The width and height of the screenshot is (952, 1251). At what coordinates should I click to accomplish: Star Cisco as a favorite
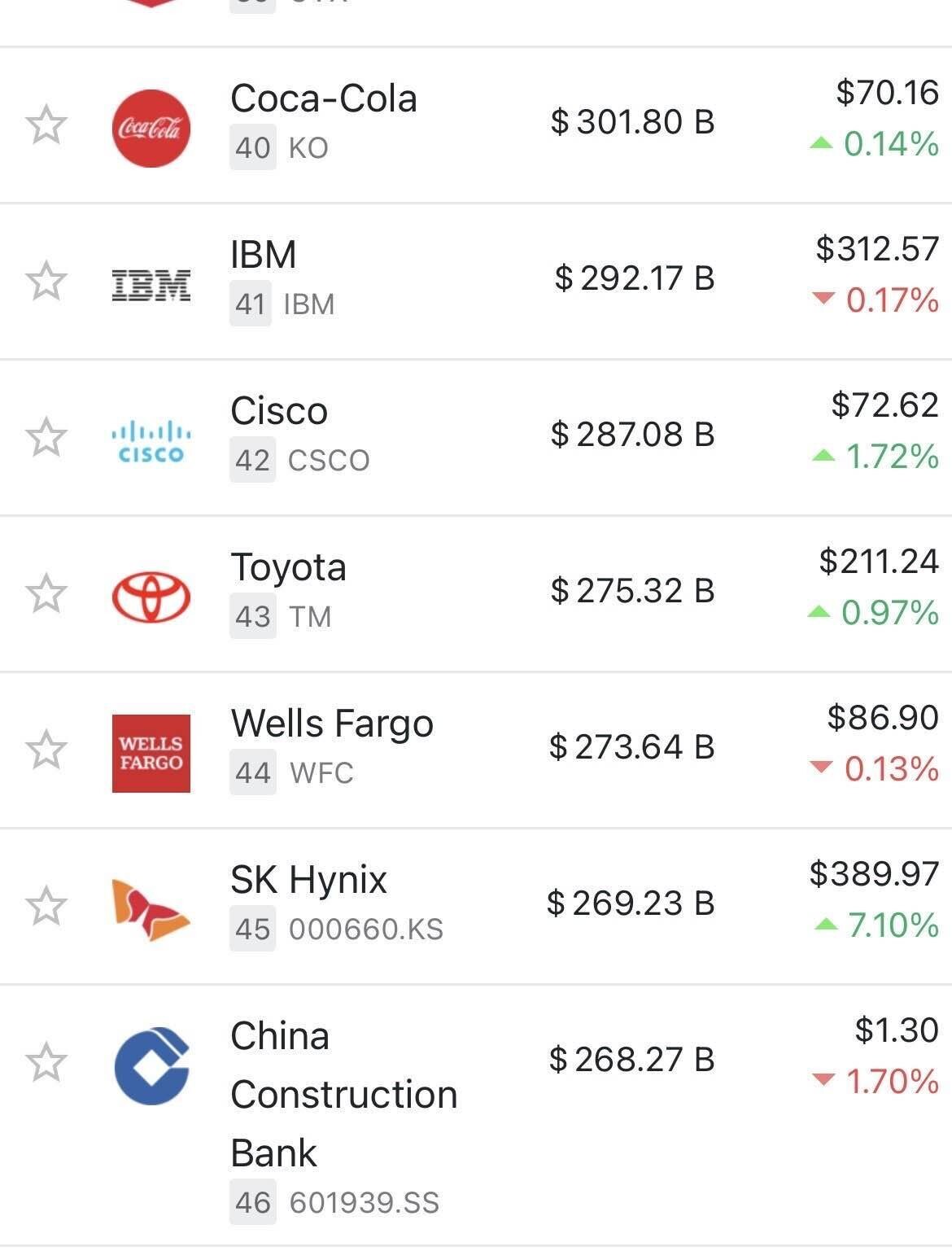coord(46,437)
